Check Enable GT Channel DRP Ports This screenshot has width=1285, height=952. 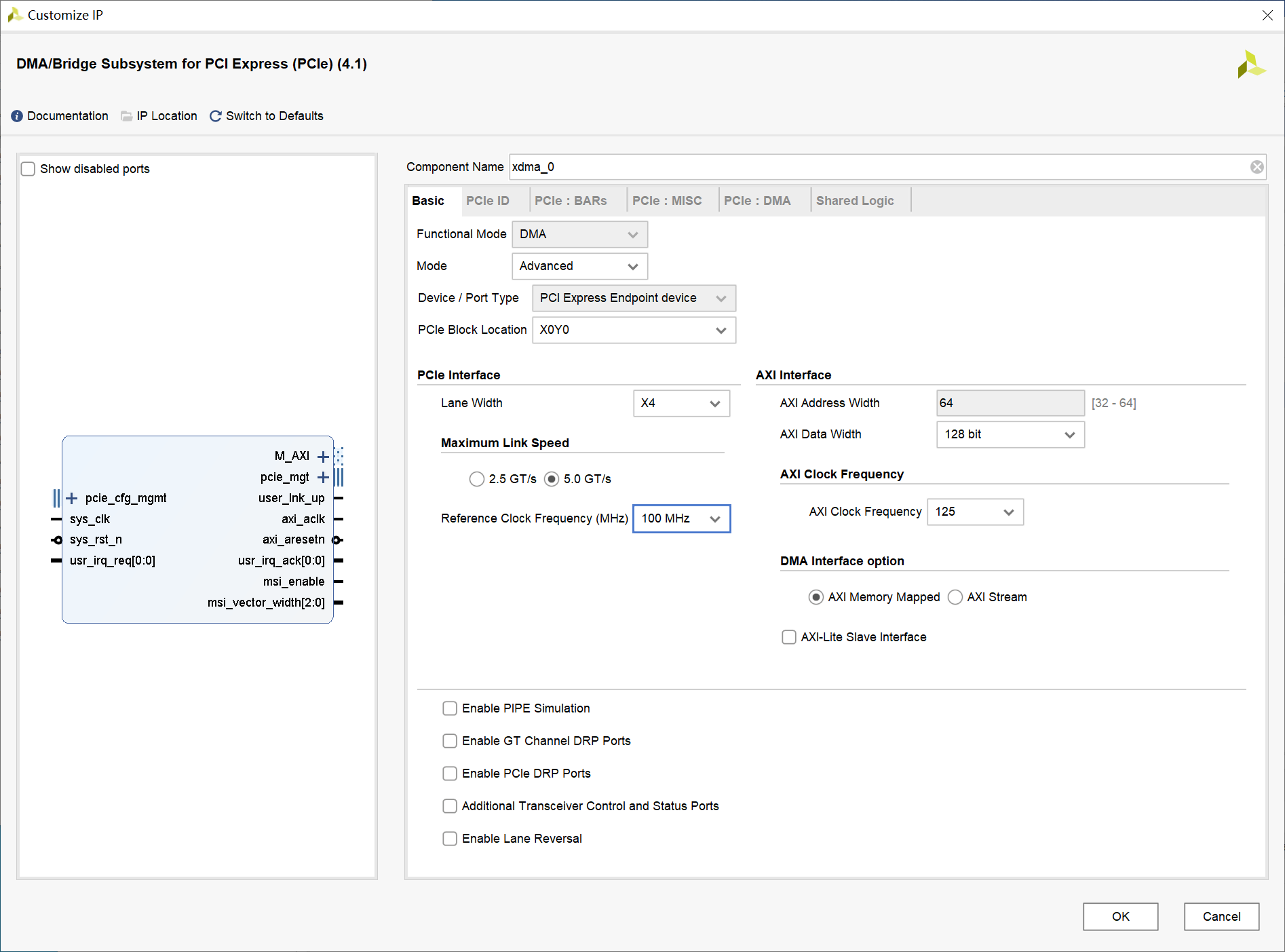(450, 741)
